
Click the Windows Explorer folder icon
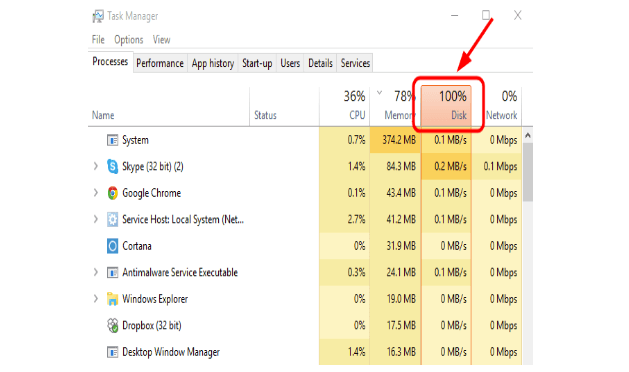pyautogui.click(x=112, y=299)
